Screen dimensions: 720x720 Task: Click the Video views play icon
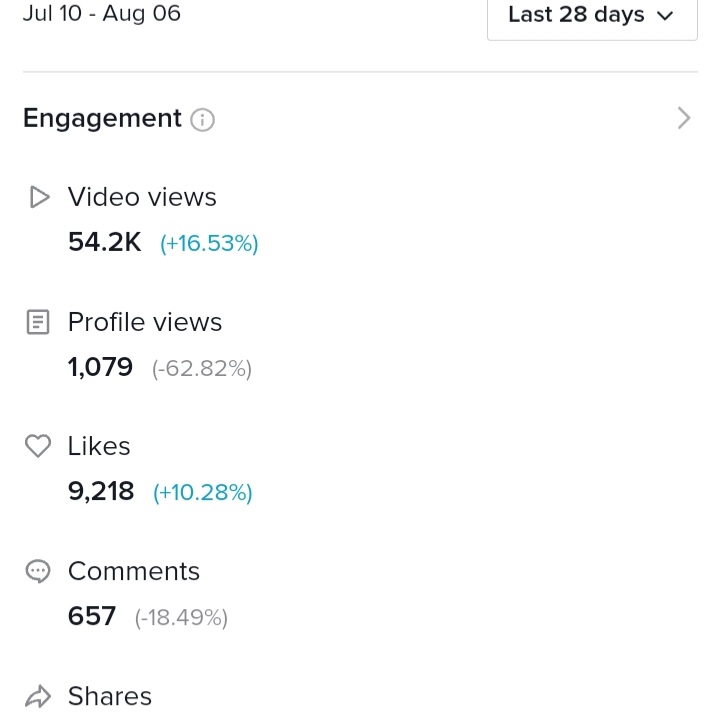pos(39,197)
